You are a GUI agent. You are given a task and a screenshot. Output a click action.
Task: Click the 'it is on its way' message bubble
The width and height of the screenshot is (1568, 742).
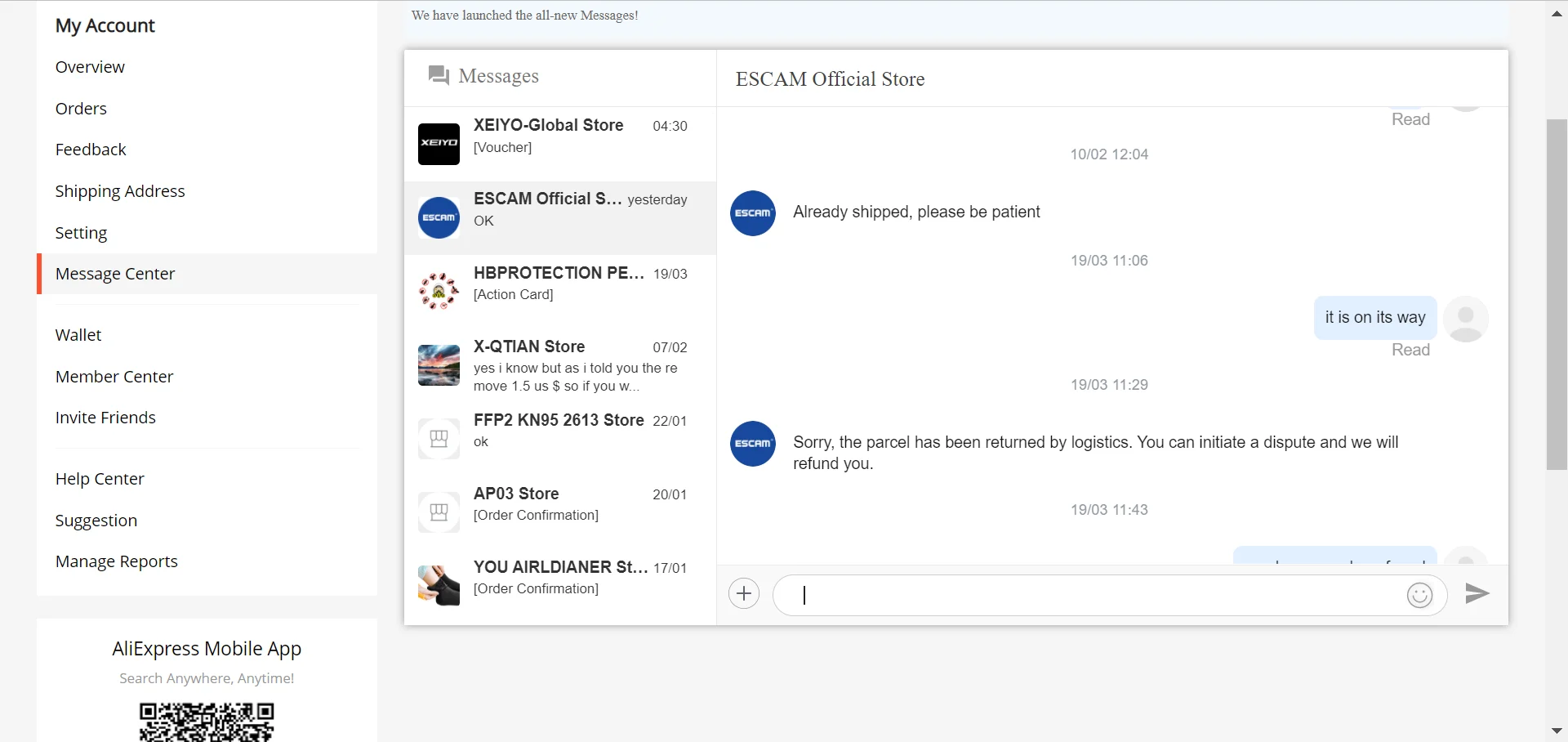pyautogui.click(x=1375, y=318)
